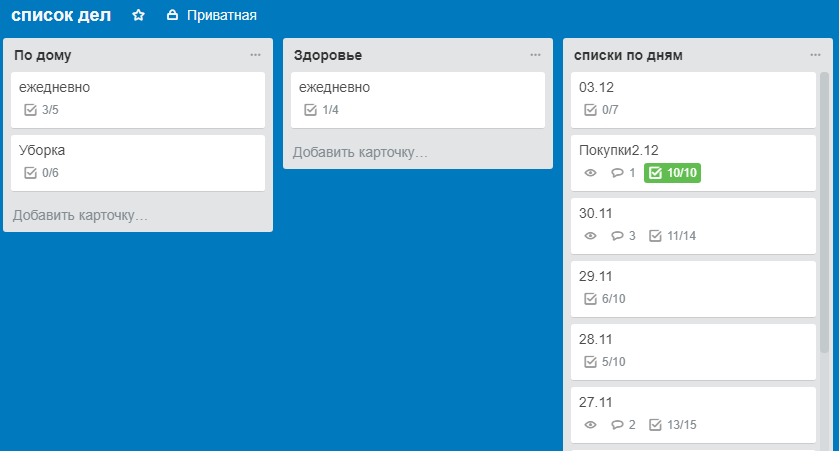839x451 pixels.
Task: Open the По дому list menu
Action: [x=256, y=55]
